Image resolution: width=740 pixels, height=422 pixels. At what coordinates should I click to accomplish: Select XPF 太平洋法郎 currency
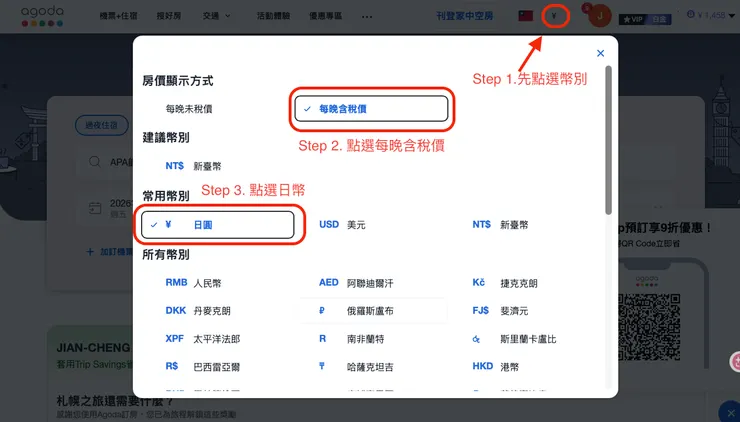point(202,339)
